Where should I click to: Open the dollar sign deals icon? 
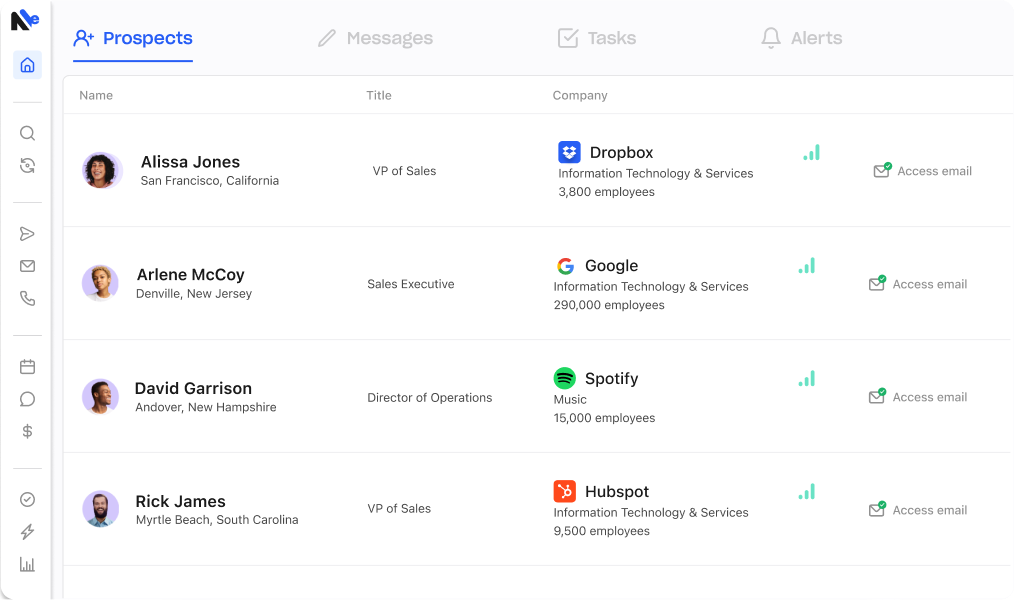pos(27,431)
